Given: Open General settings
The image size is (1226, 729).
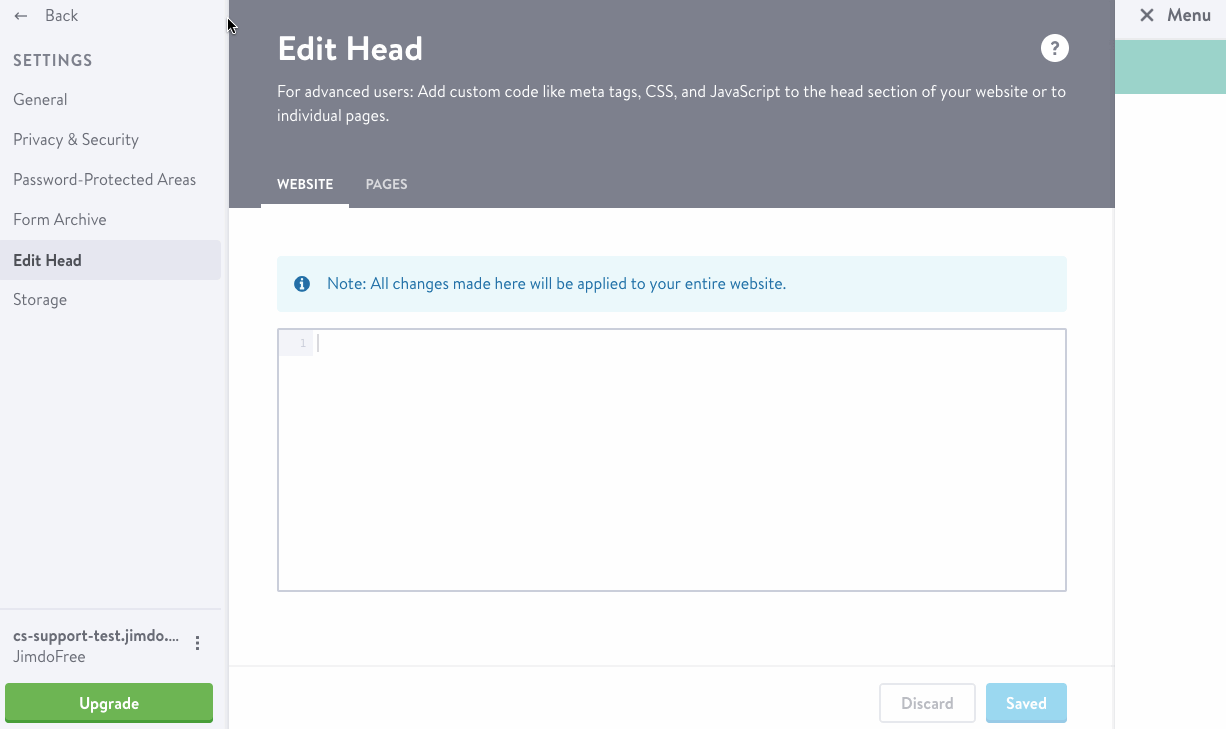Looking at the screenshot, I should click(x=40, y=100).
